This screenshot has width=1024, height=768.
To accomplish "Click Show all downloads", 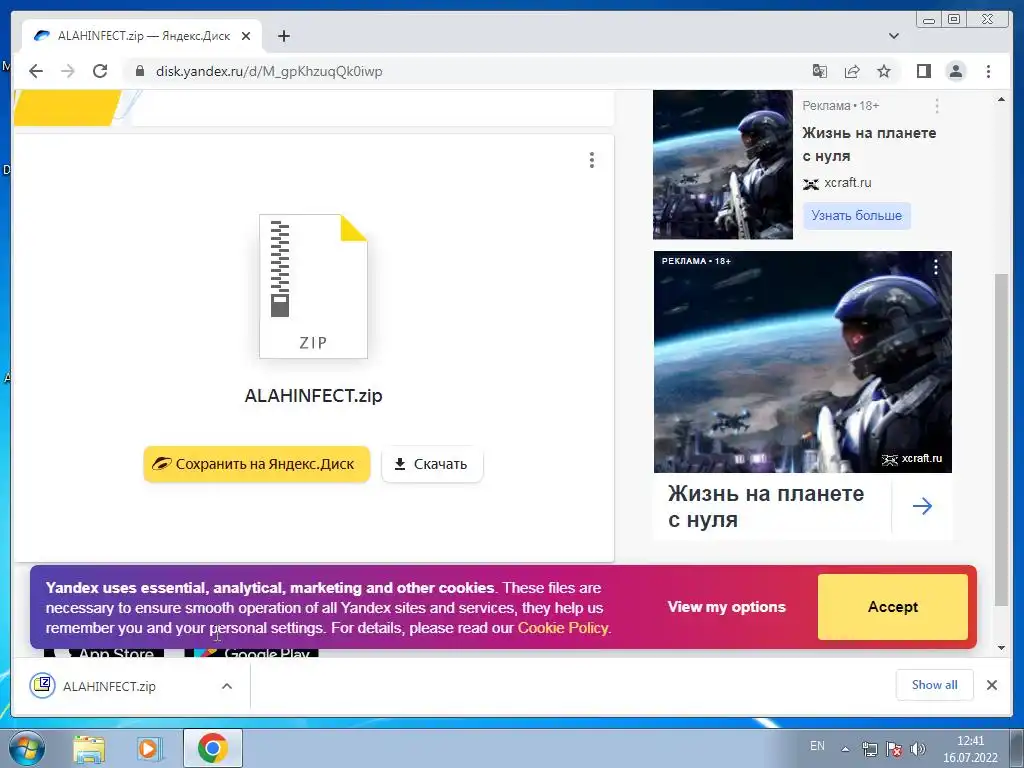I will (935, 685).
